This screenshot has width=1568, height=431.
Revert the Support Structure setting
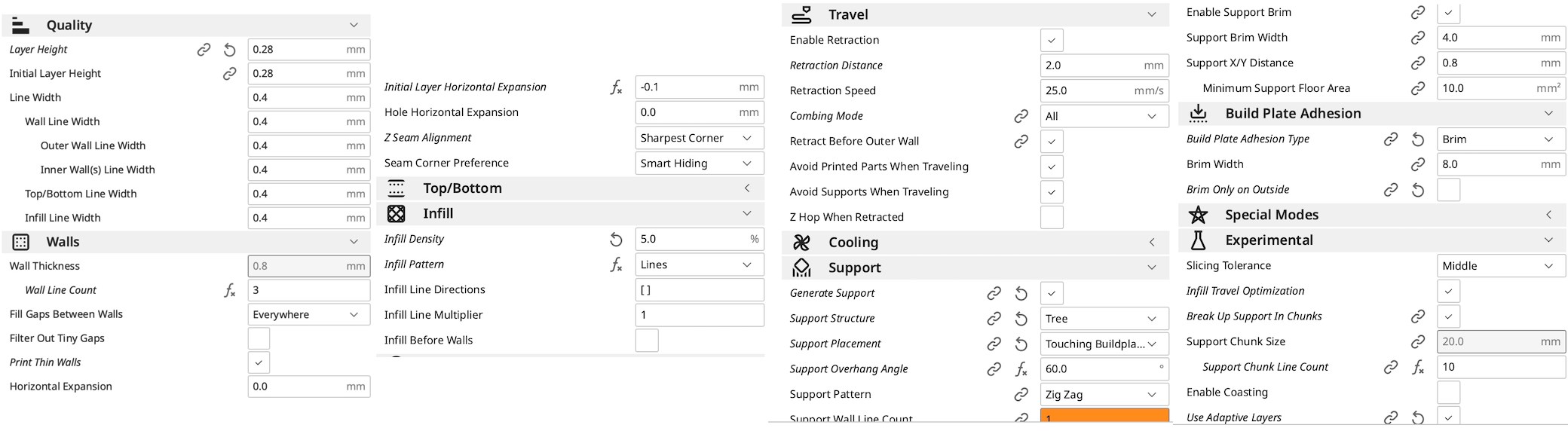pyautogui.click(x=1021, y=319)
